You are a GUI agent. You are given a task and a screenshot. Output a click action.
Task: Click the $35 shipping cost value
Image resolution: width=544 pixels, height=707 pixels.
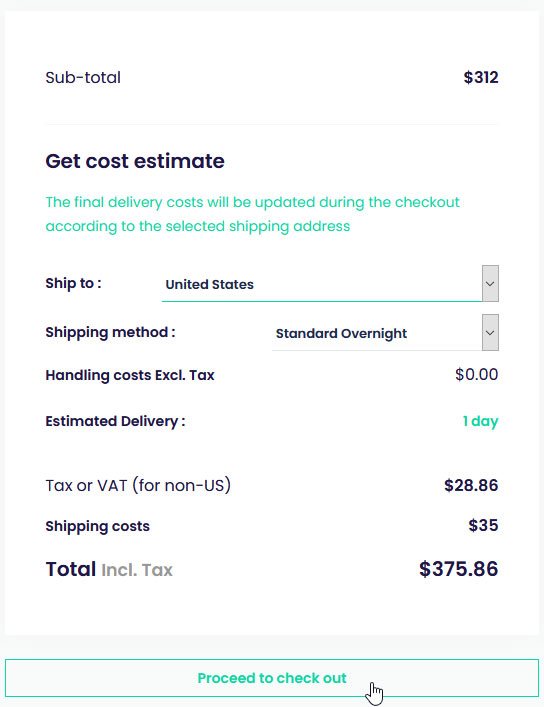pyautogui.click(x=483, y=525)
